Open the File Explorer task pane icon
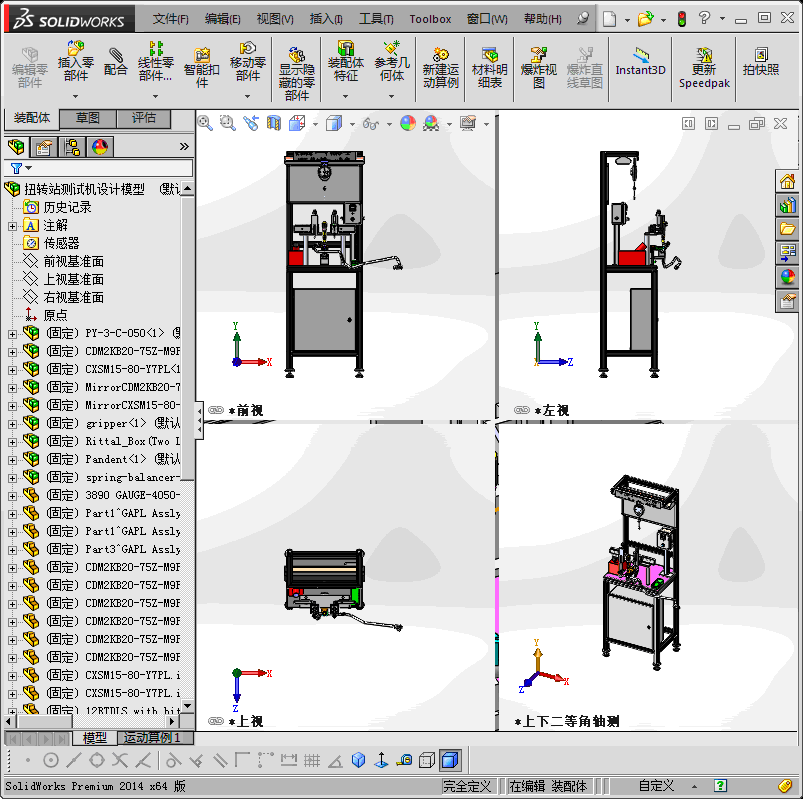 tap(788, 228)
